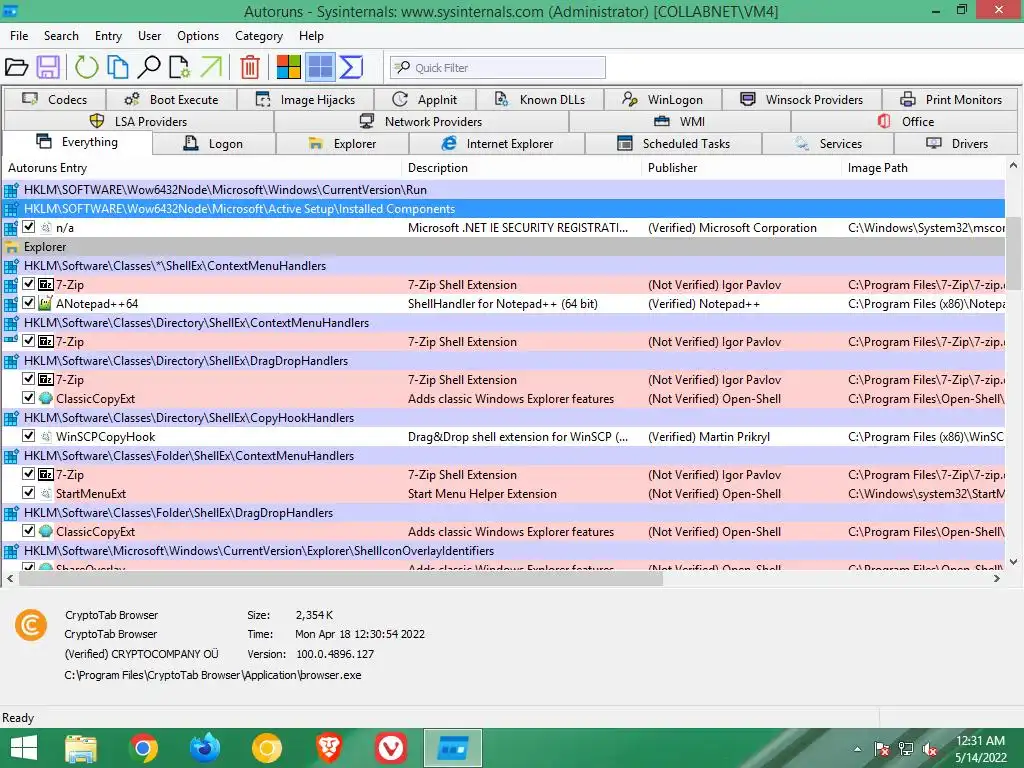Sort by the Publisher column header

[742, 168]
